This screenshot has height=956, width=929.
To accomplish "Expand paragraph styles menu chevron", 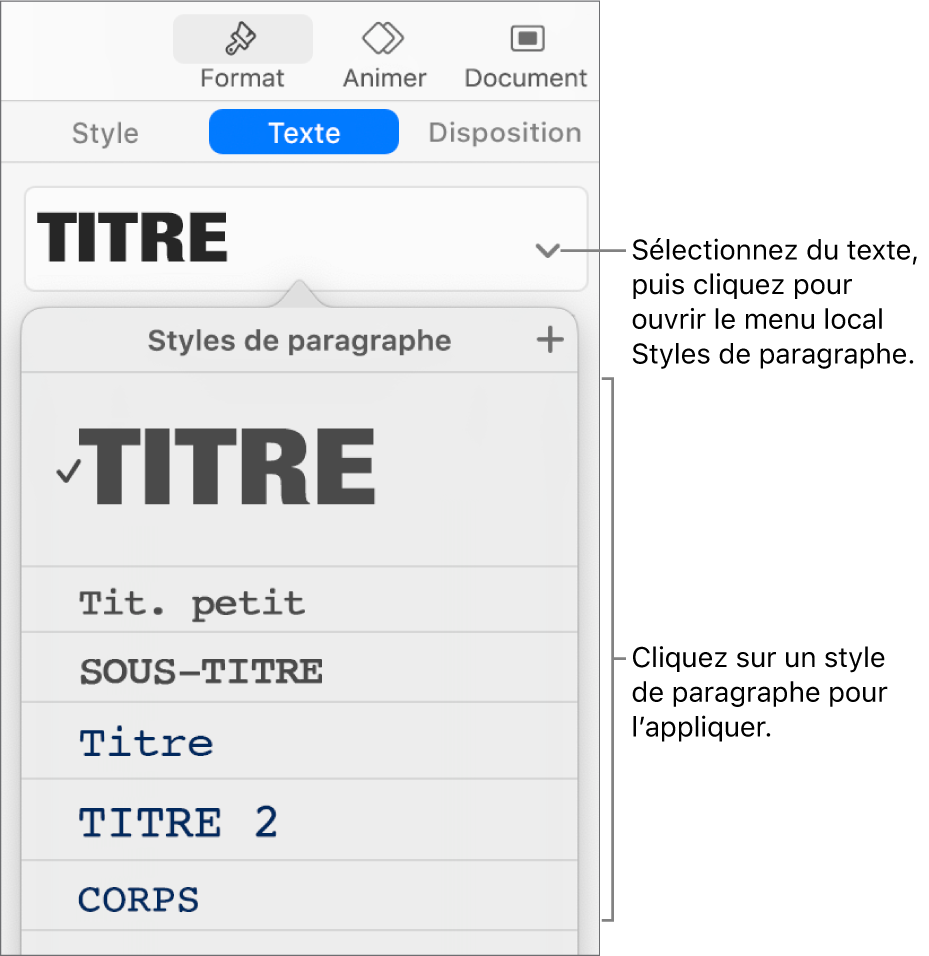I will 547,251.
